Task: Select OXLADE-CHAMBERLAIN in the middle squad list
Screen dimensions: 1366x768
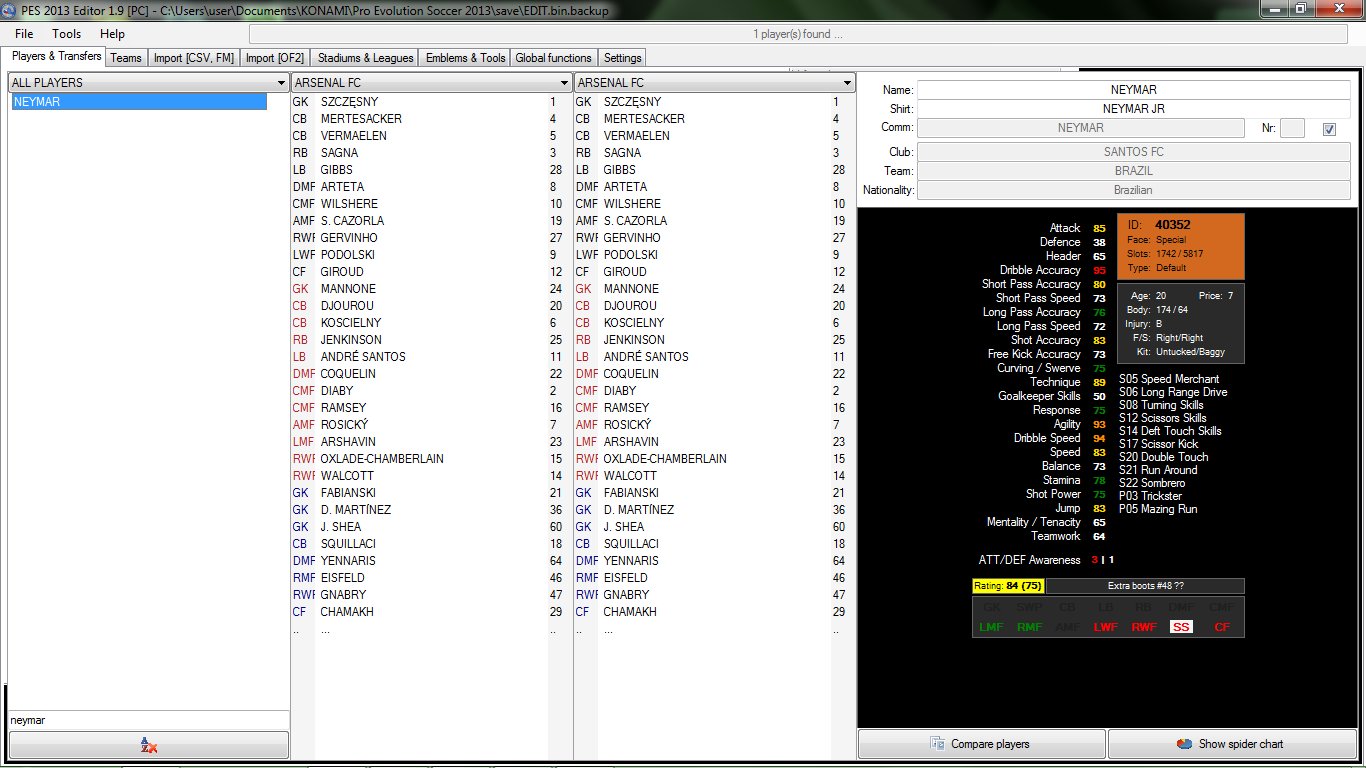Action: coord(431,459)
